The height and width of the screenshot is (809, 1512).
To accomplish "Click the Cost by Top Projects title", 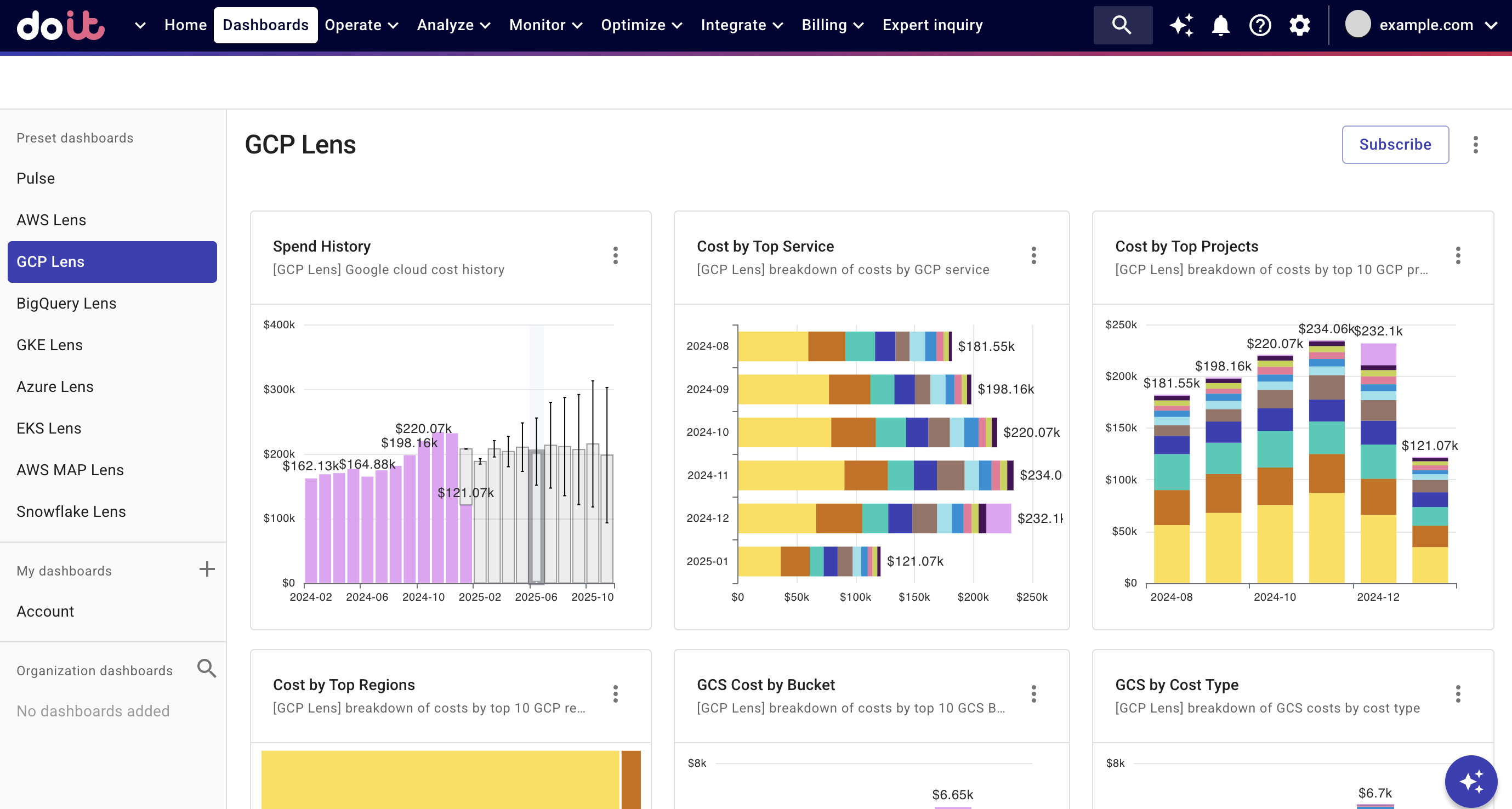I will coord(1186,247).
